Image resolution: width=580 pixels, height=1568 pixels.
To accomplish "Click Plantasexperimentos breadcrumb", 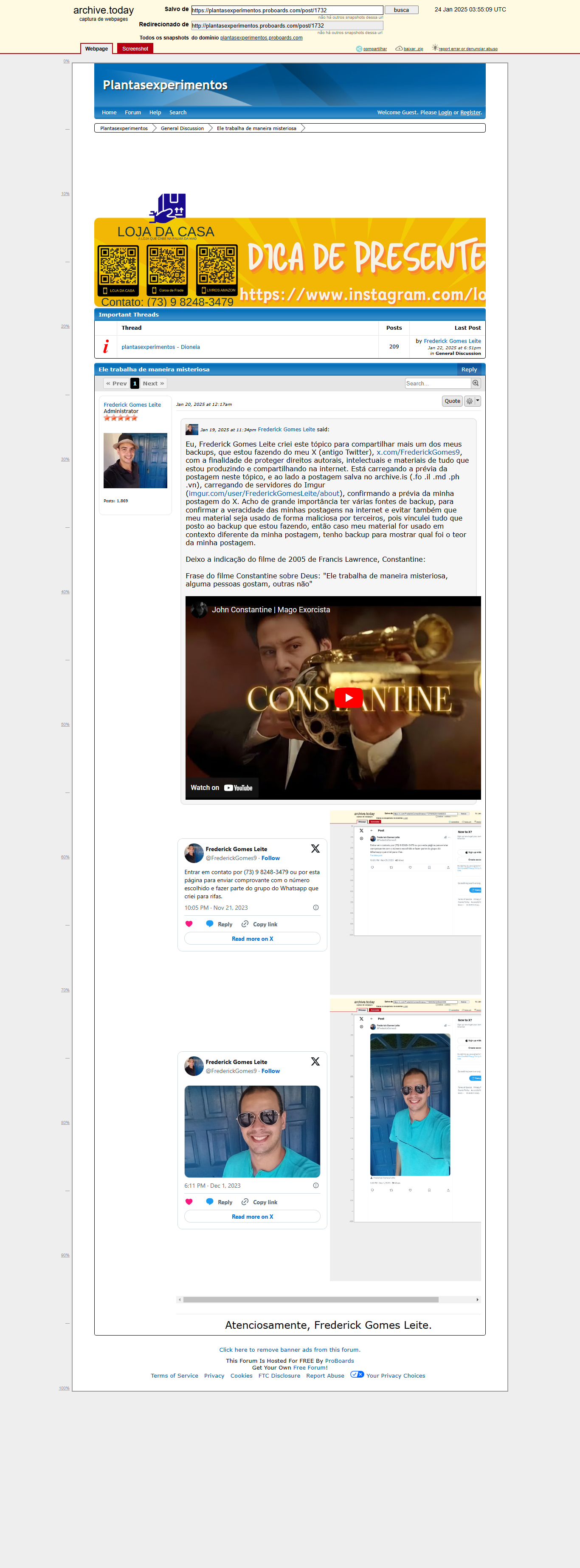I will coord(124,128).
